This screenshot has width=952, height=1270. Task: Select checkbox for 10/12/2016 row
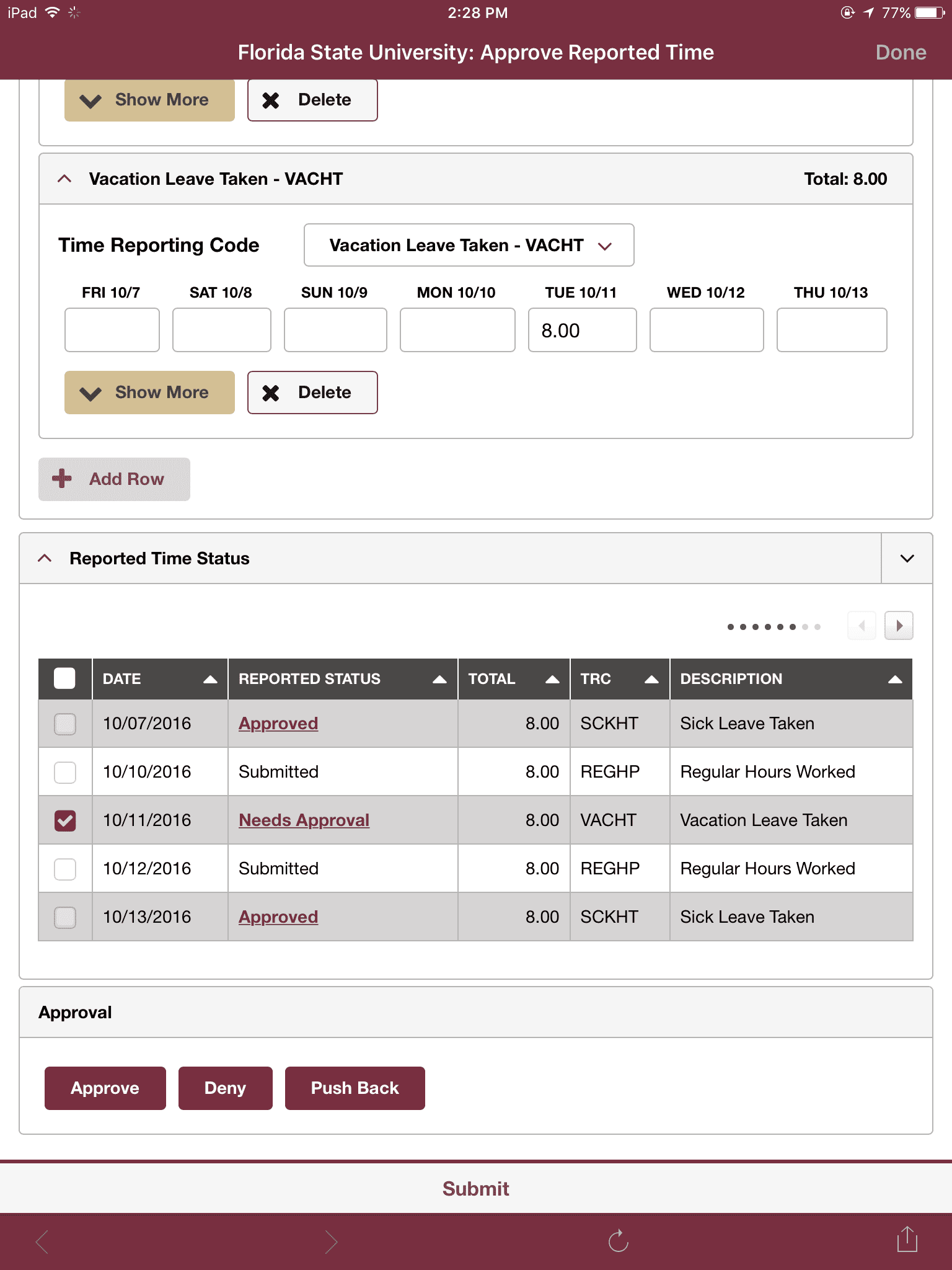(x=65, y=869)
